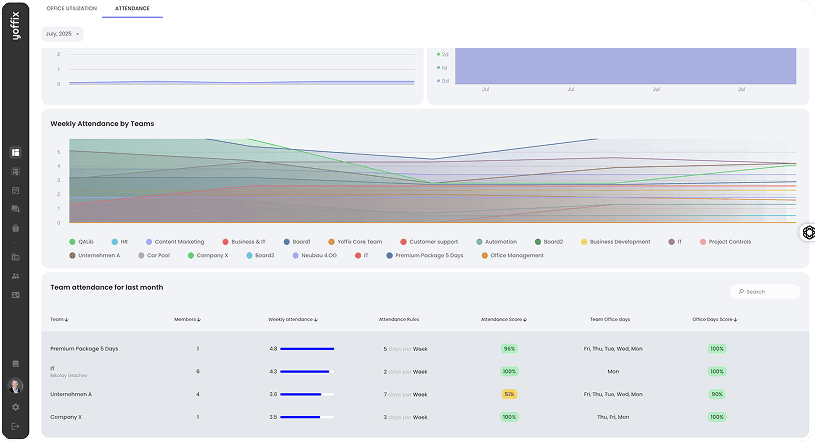
Task: Open Unternehmen A team row name
Action: [71, 395]
